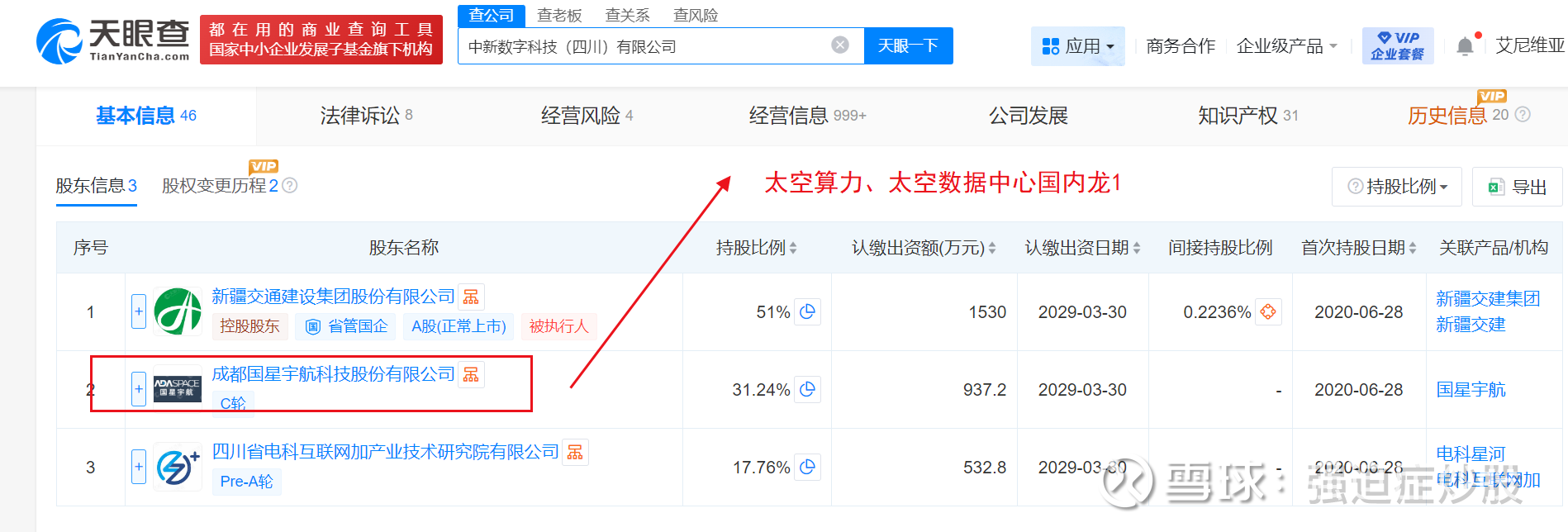Open the VIP 企业套餐 badge
Screen dimensions: 1568x532
[1398, 46]
